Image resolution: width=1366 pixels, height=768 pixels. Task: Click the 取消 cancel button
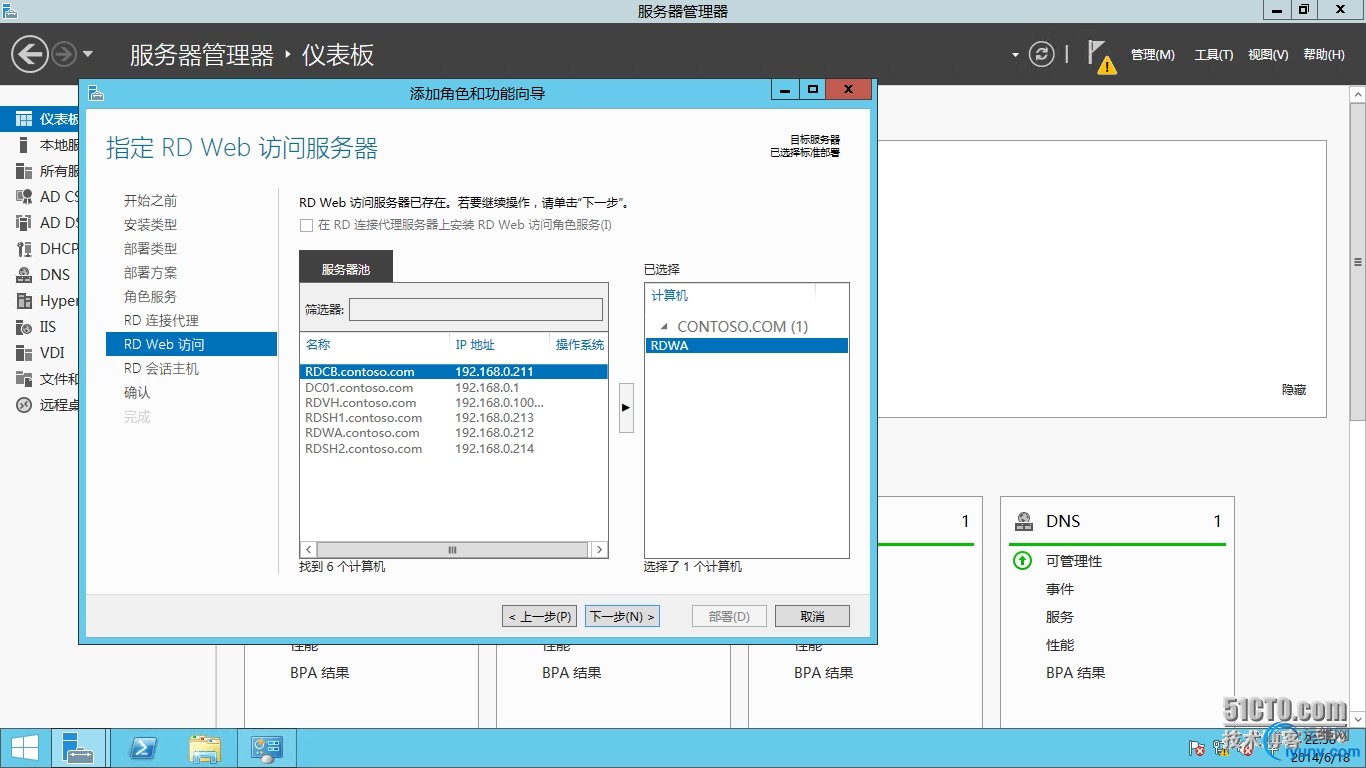point(812,616)
